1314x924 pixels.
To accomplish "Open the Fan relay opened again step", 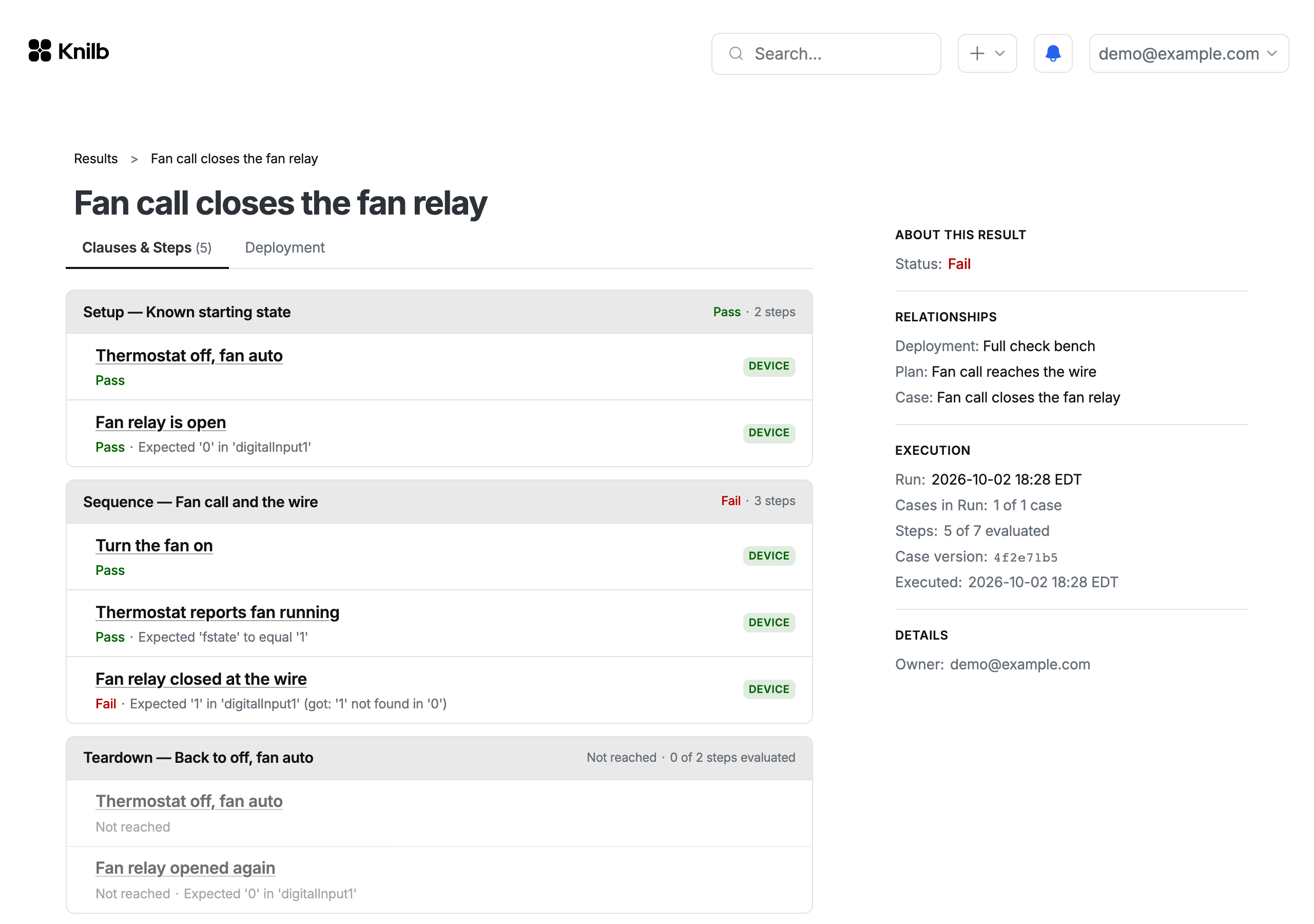I will [185, 868].
